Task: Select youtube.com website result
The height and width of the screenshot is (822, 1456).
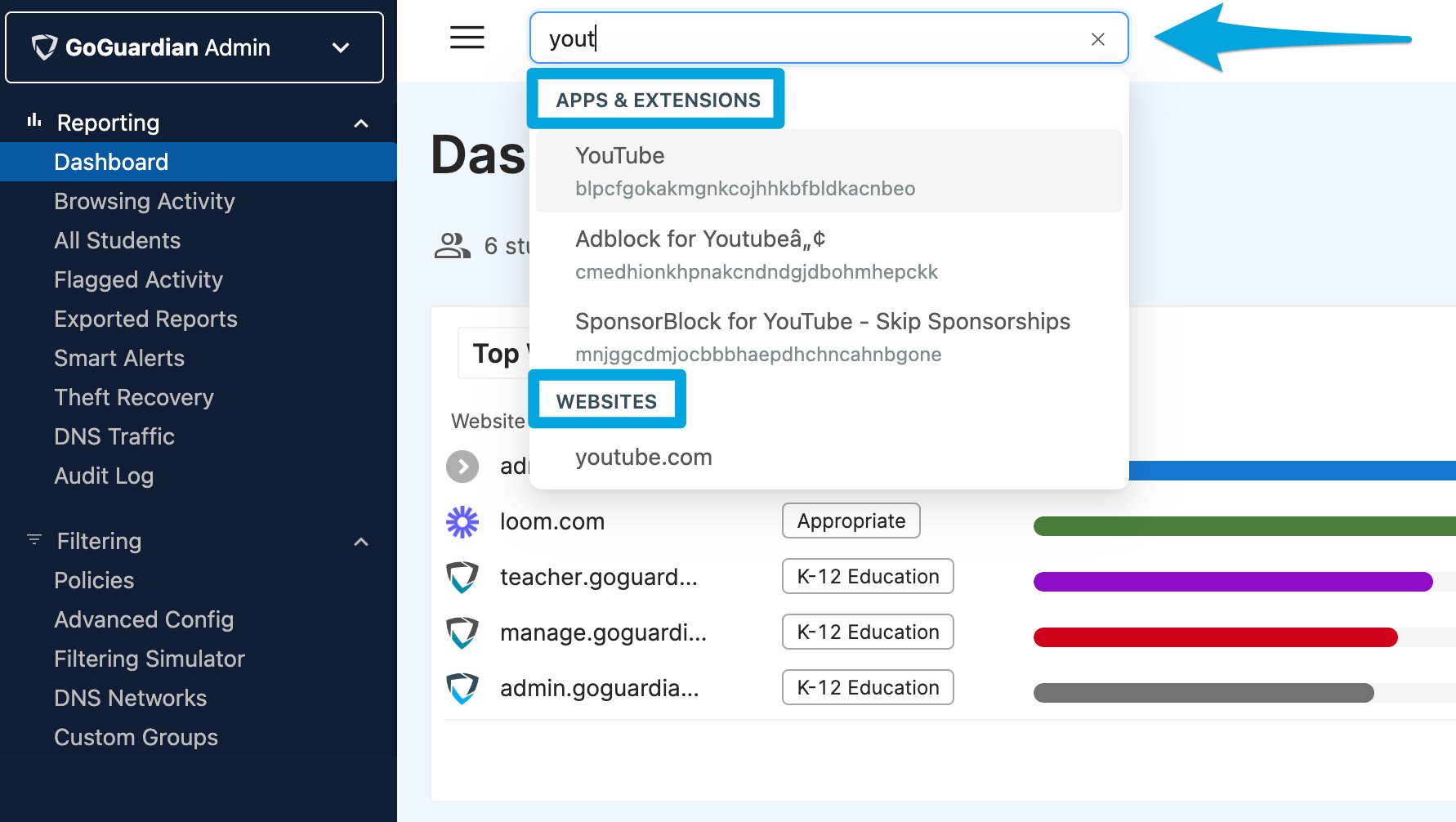Action: pyautogui.click(x=828, y=457)
